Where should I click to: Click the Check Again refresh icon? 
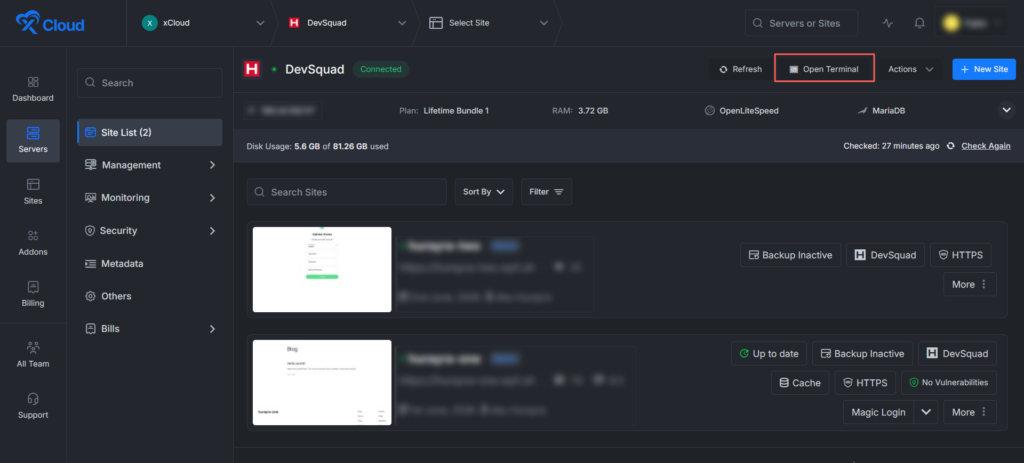tap(951, 146)
